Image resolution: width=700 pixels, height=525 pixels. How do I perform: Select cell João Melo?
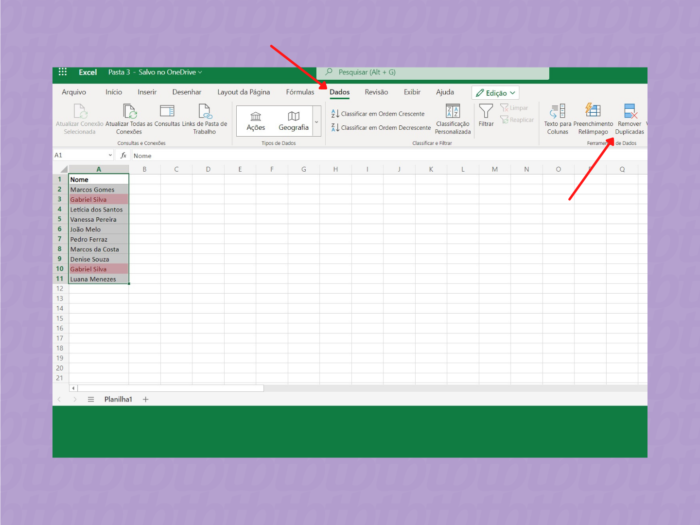coord(99,229)
